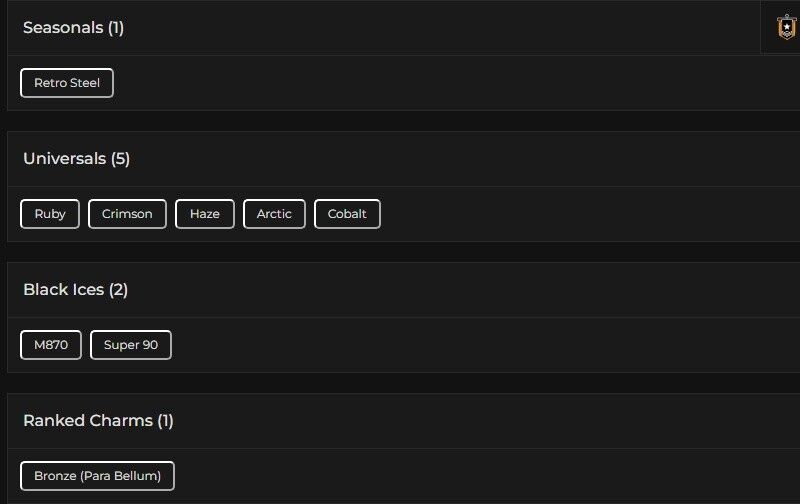Click the Black Ices heading text
Image resolution: width=800 pixels, height=504 pixels.
75,290
